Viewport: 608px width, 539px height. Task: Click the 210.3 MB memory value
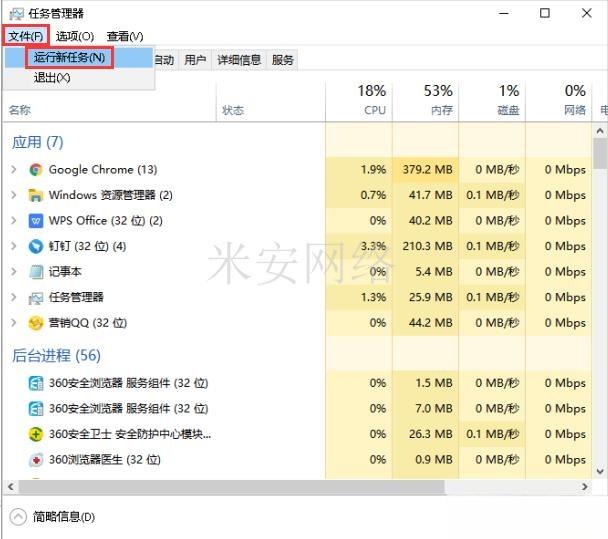click(427, 246)
